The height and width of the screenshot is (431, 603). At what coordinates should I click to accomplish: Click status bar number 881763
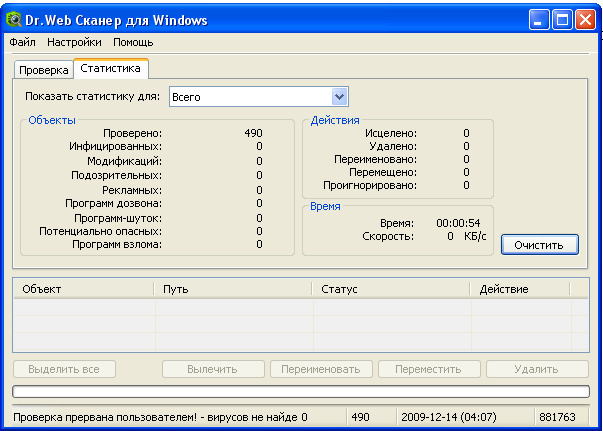click(557, 417)
